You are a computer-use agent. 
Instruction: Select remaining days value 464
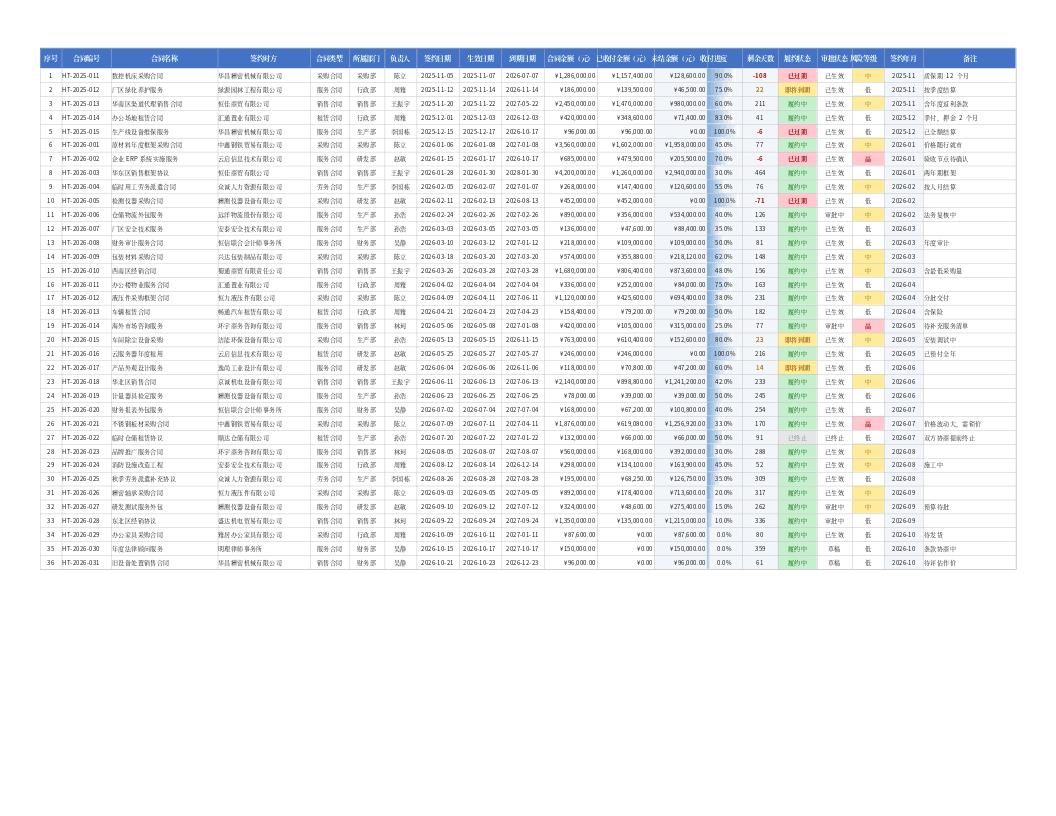click(x=760, y=173)
